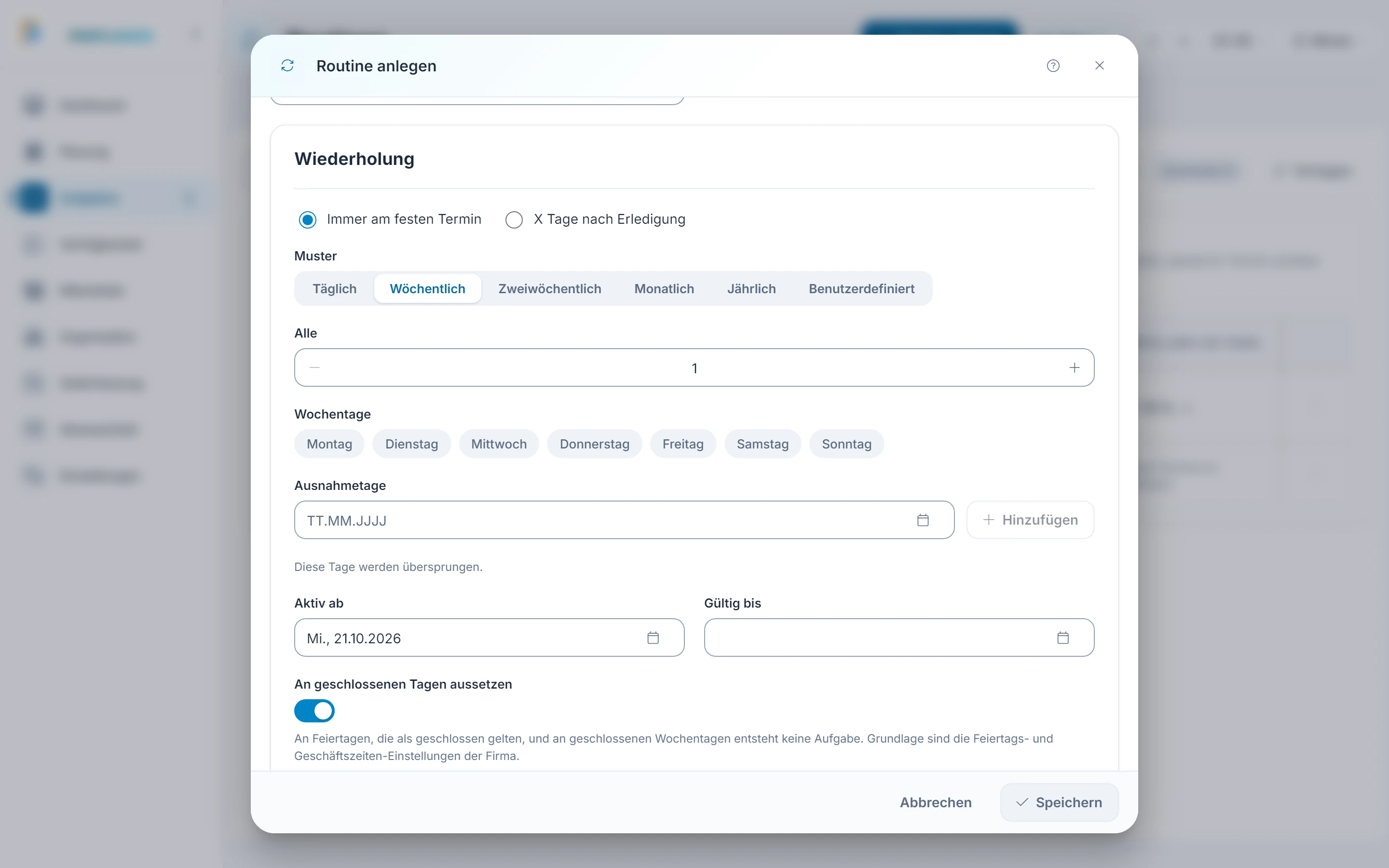Screen dimensions: 1389x868
Task: Click the empty Gültig bis field
Action: (x=899, y=638)
